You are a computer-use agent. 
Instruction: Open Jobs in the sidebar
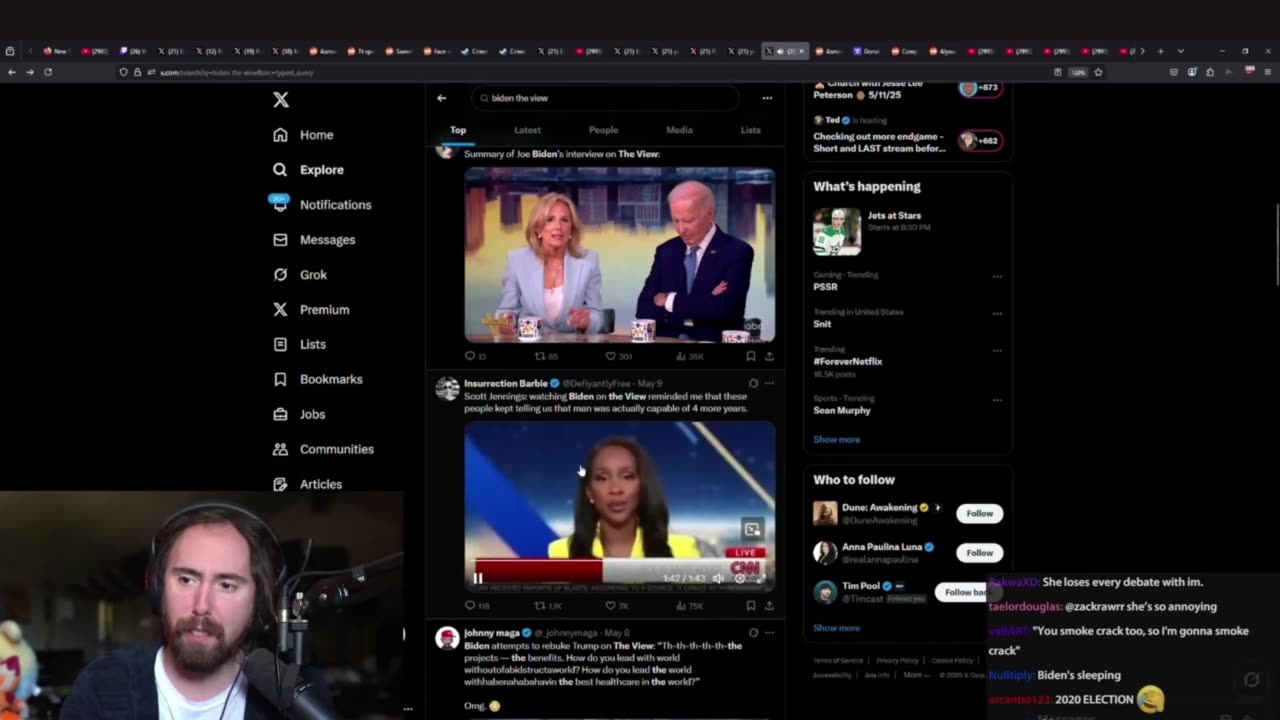point(299,414)
